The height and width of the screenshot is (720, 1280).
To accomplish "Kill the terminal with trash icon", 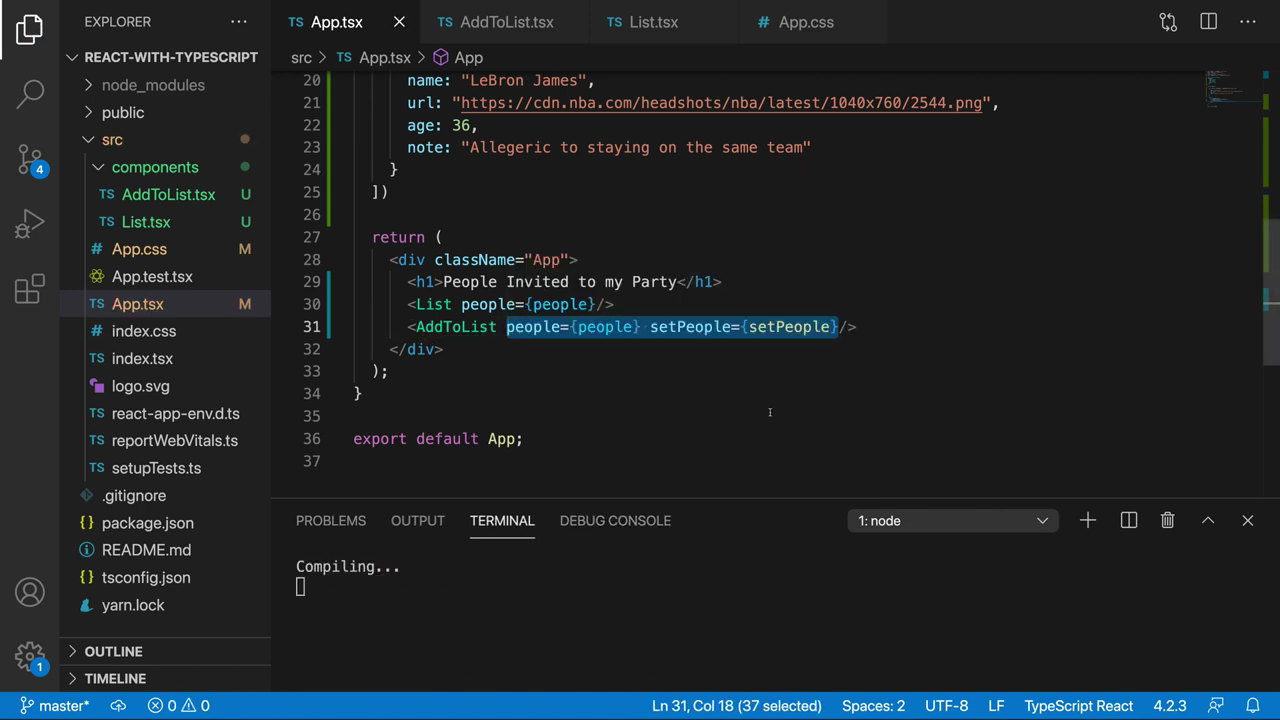I will [1167, 520].
